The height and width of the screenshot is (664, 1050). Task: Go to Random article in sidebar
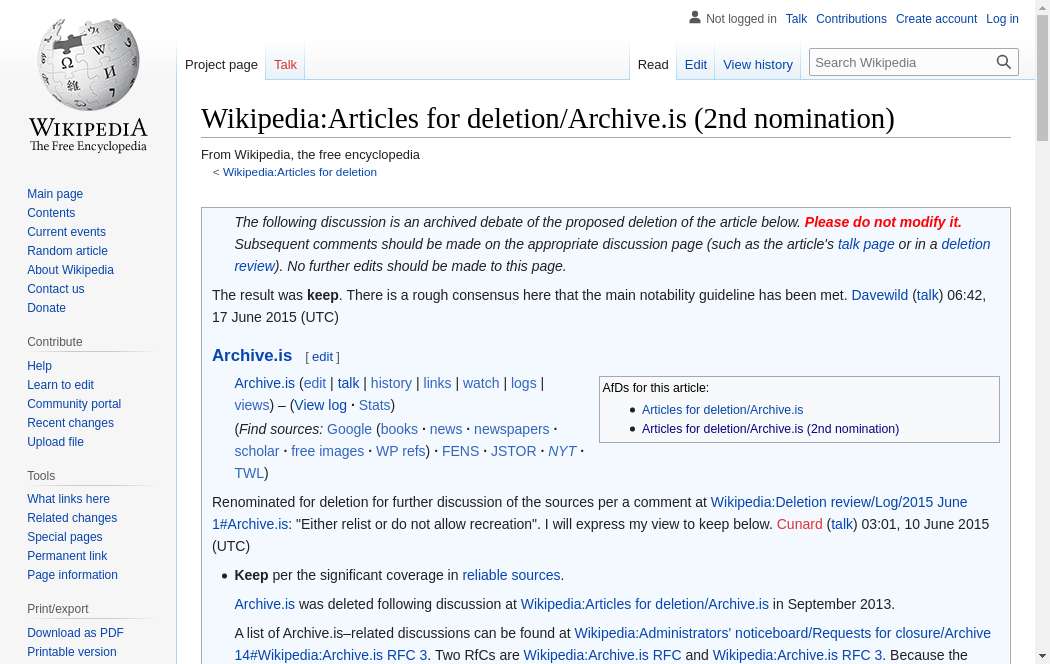[67, 251]
